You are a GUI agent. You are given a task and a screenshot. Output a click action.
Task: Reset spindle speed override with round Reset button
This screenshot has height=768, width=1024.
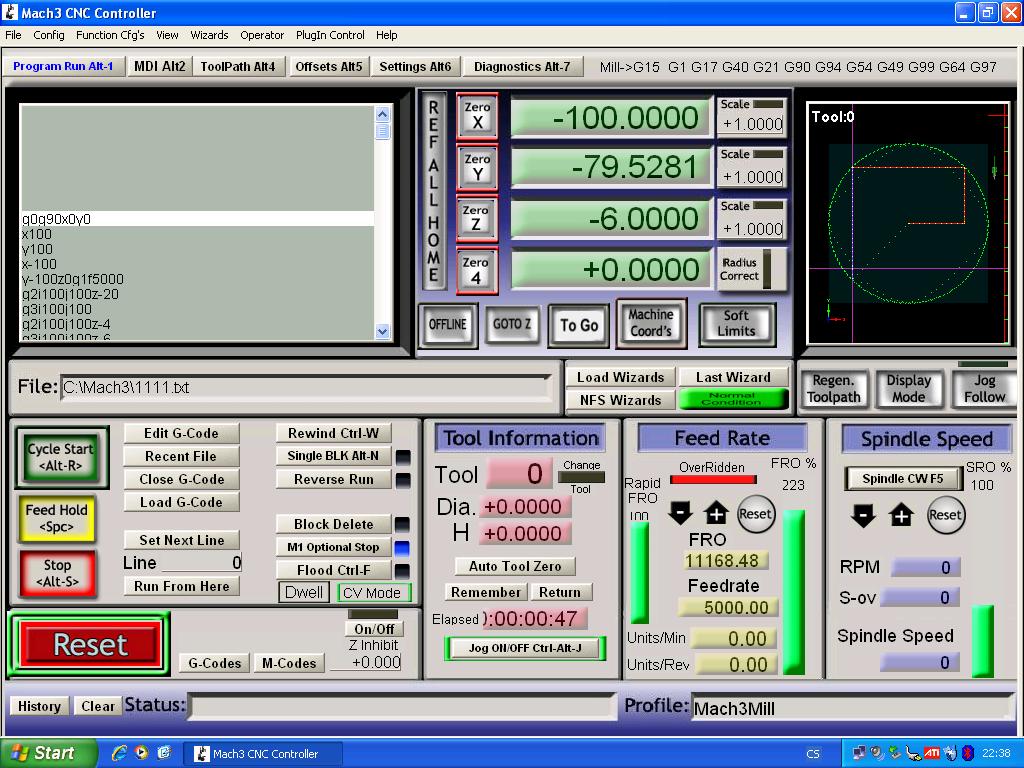[x=945, y=515]
